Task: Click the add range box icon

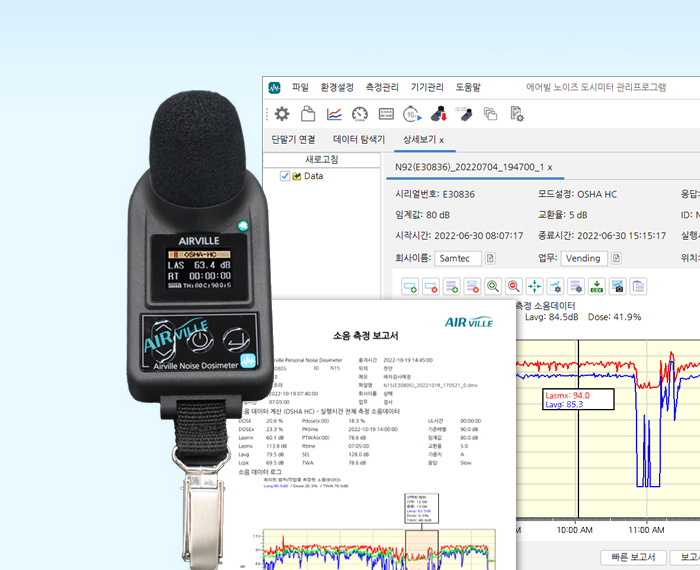Action: 410,287
